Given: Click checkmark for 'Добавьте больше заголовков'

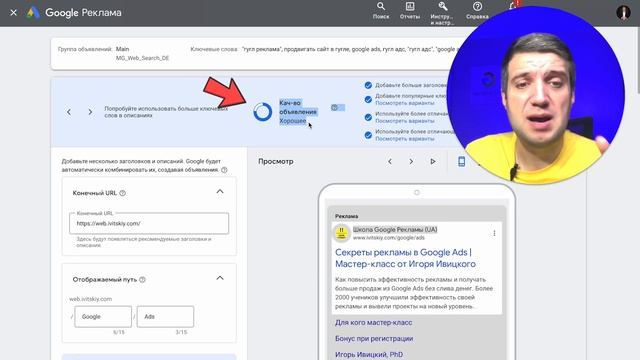Looking at the screenshot, I should [368, 85].
